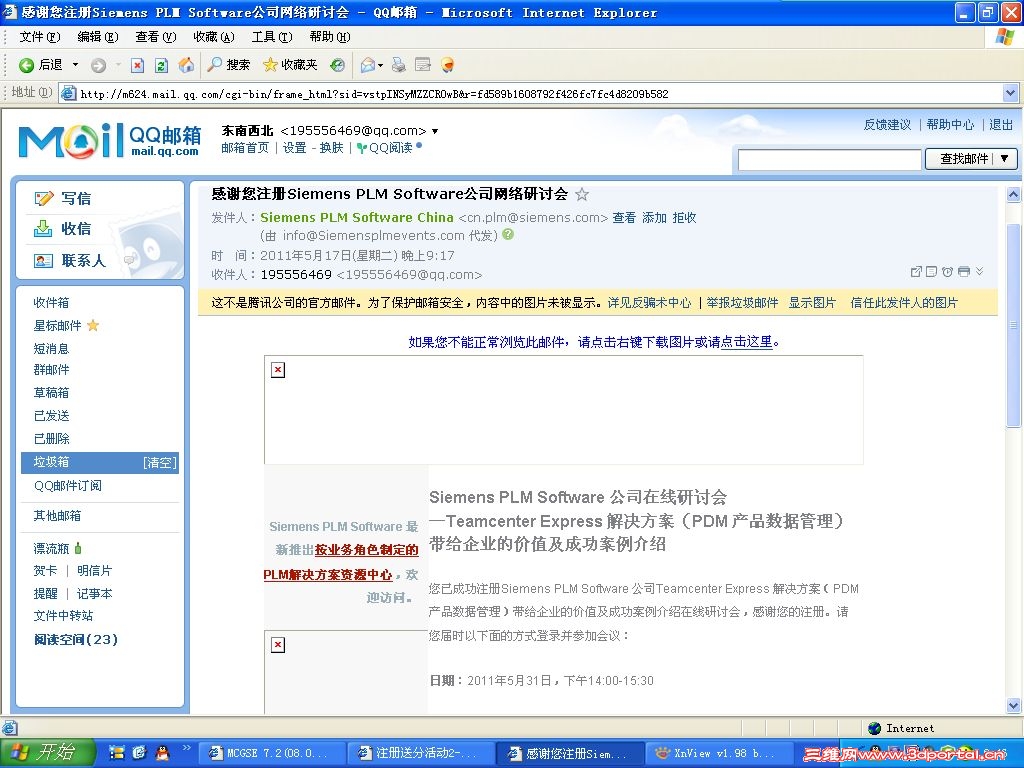Click the Stop loading icon in toolbar

pyautogui.click(x=137, y=65)
